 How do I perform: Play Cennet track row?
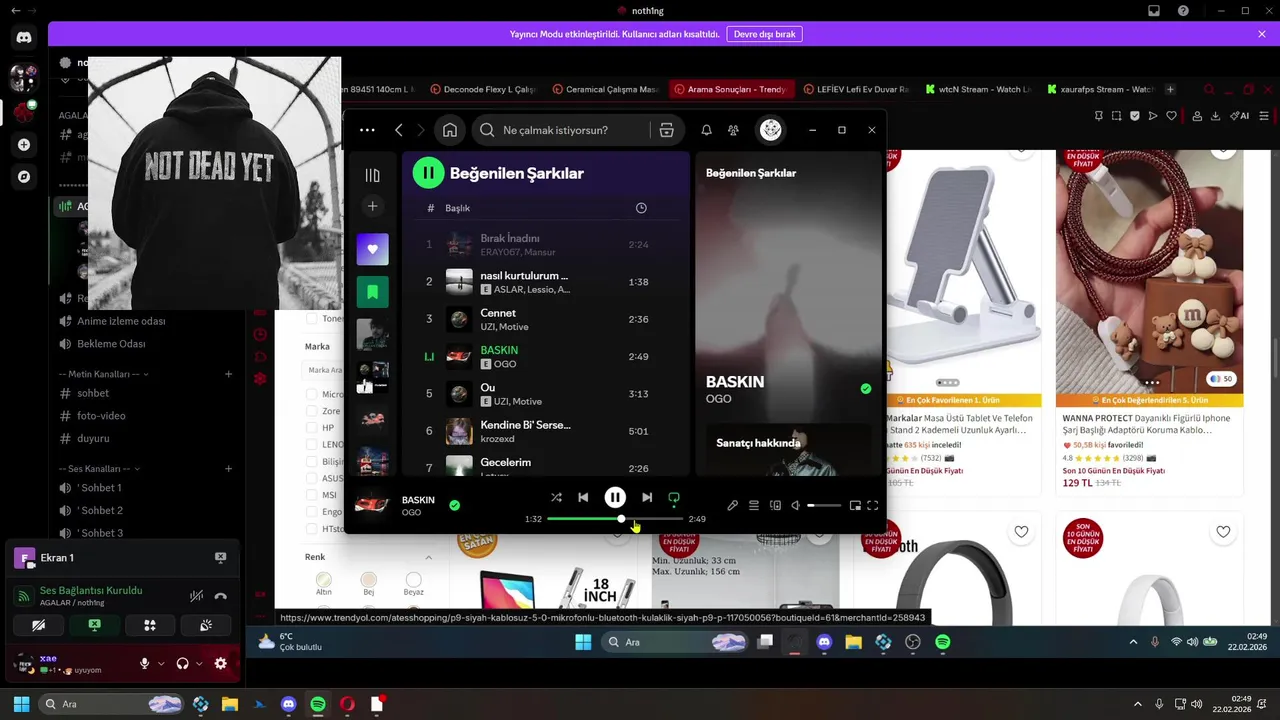point(546,319)
